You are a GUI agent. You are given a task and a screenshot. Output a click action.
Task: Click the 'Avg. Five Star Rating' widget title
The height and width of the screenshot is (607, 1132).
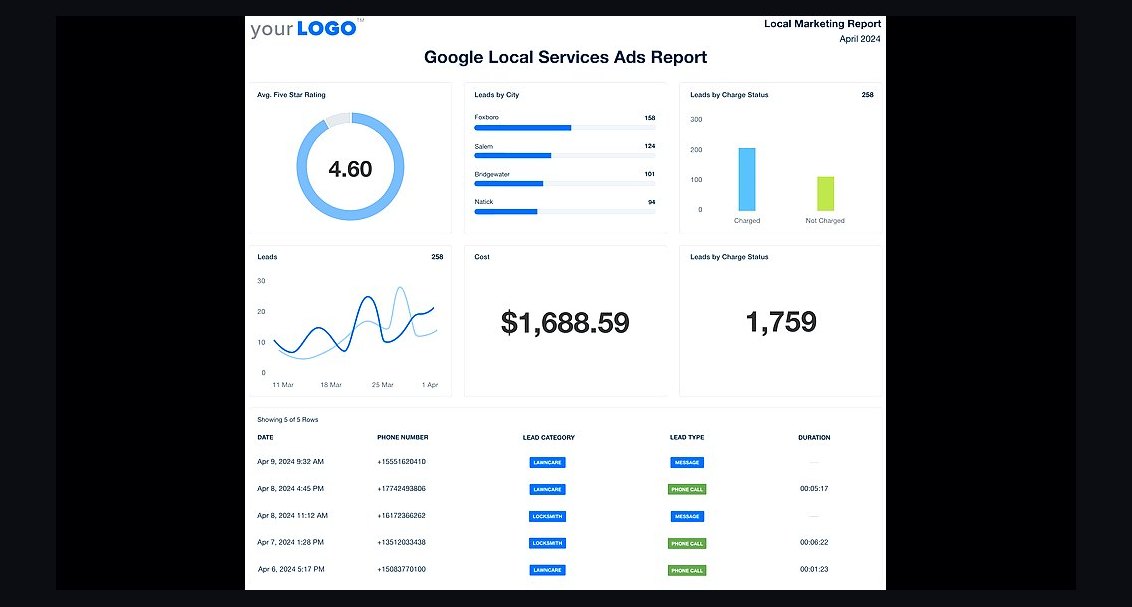tap(291, 95)
